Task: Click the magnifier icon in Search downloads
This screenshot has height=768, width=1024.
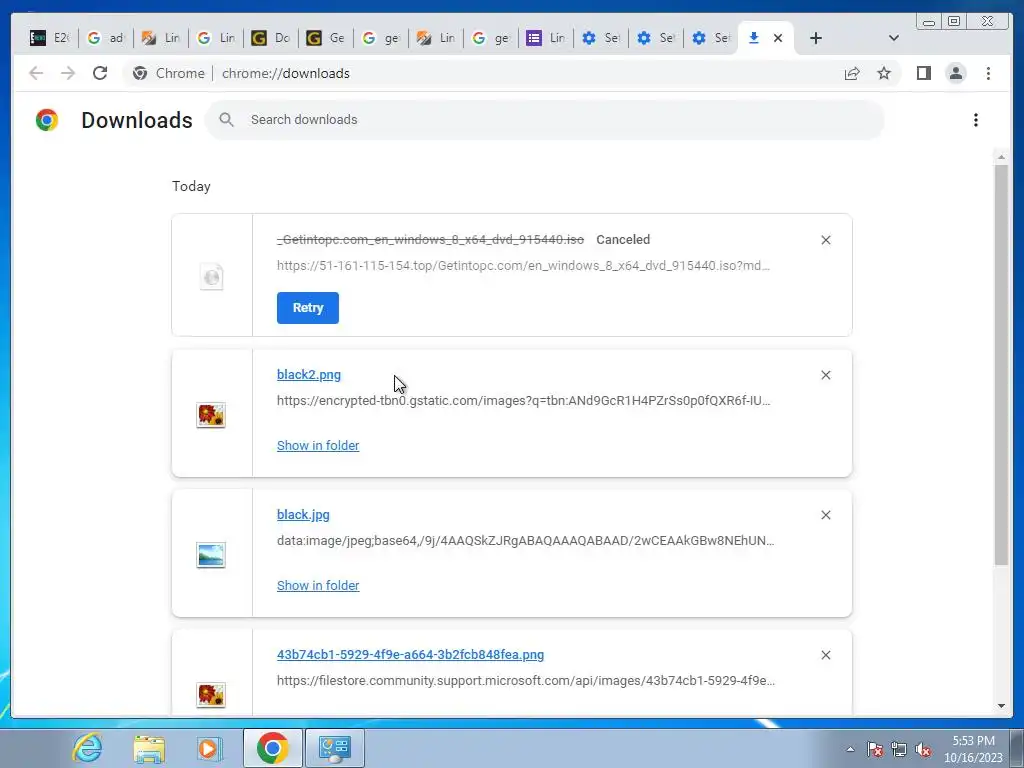Action: (x=227, y=120)
